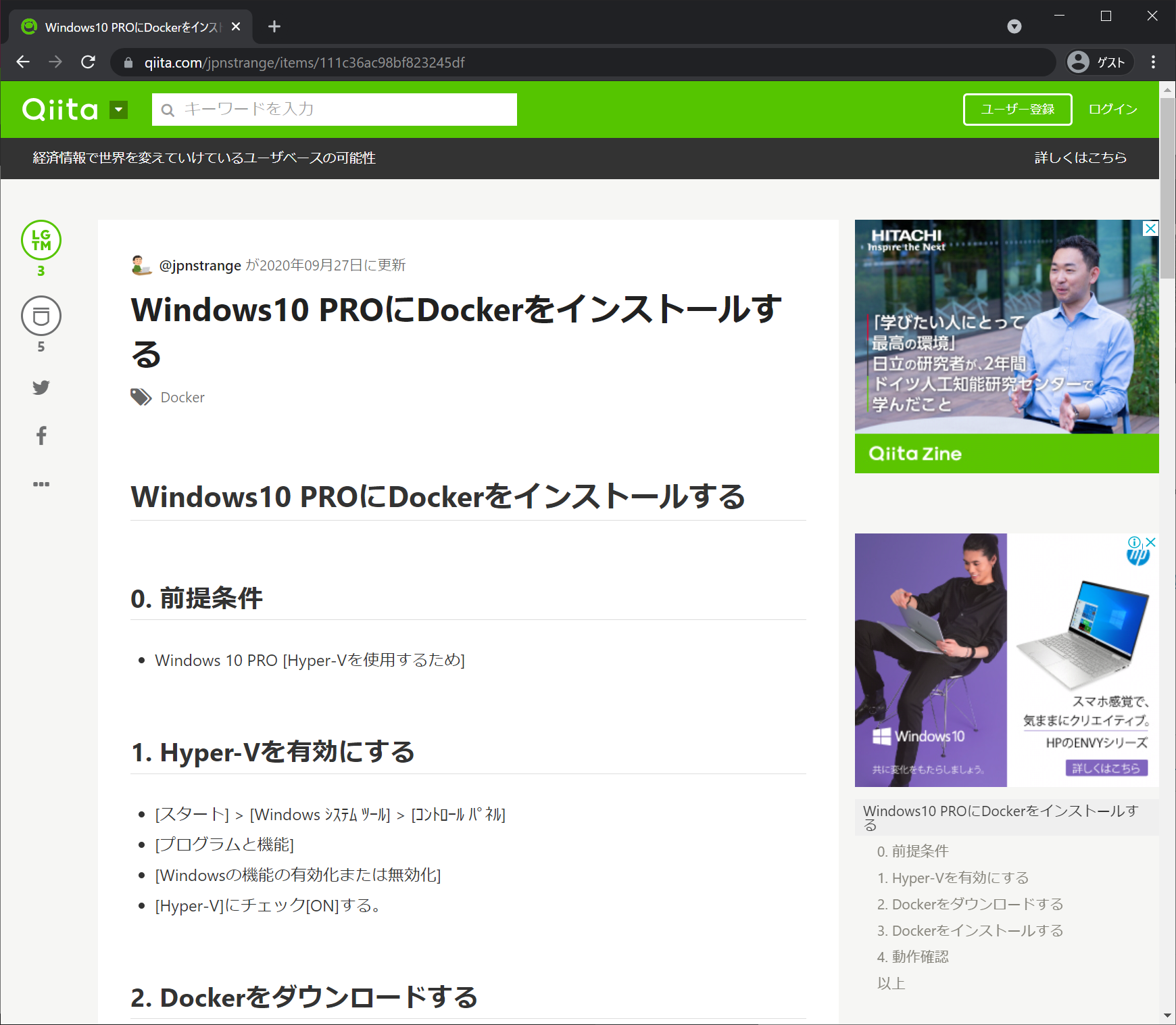The image size is (1176, 1025).
Task: Click the vertical scrollbar thumb
Action: [1167, 189]
